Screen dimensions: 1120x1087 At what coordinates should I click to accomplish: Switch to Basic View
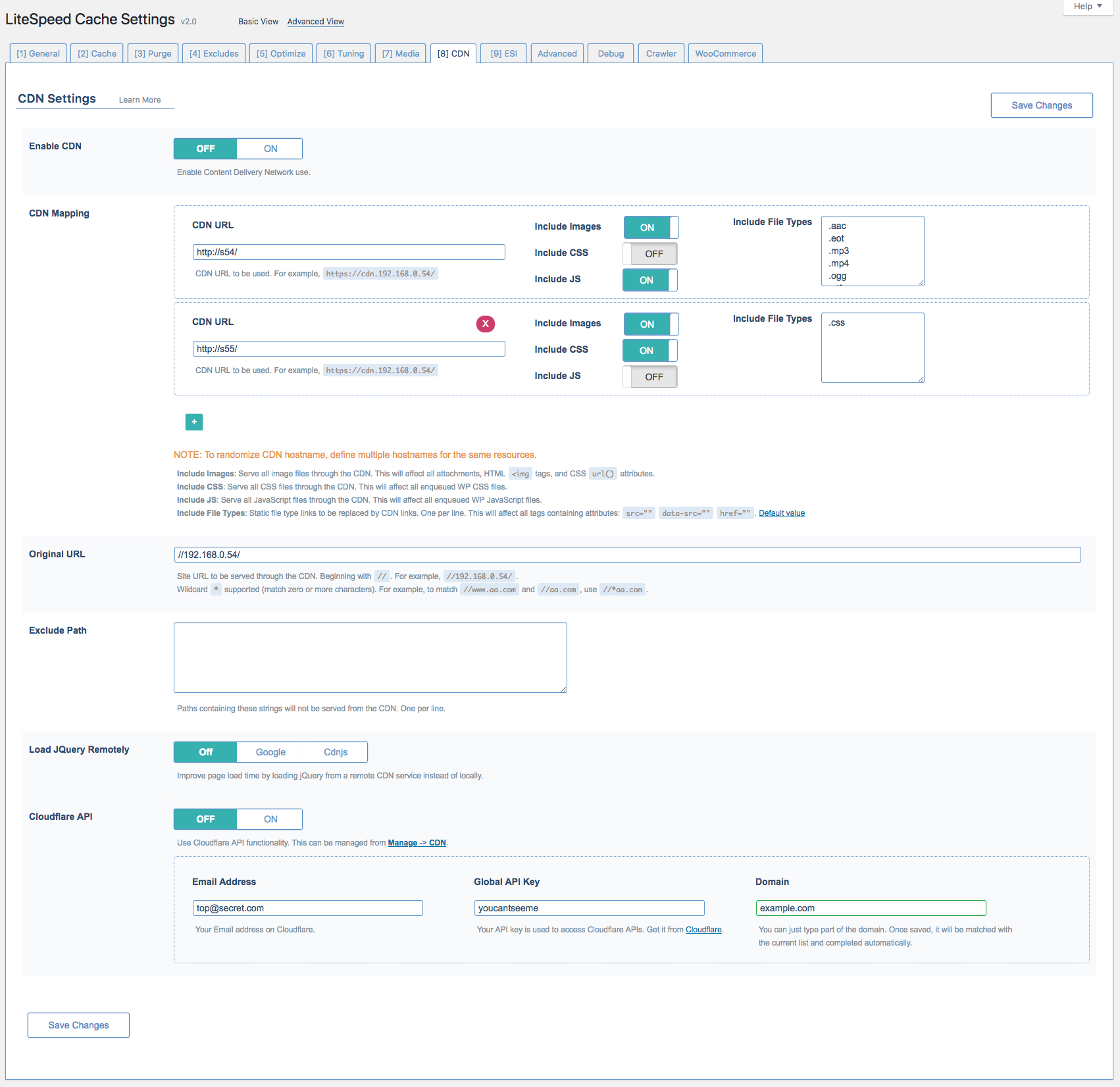pos(258,22)
